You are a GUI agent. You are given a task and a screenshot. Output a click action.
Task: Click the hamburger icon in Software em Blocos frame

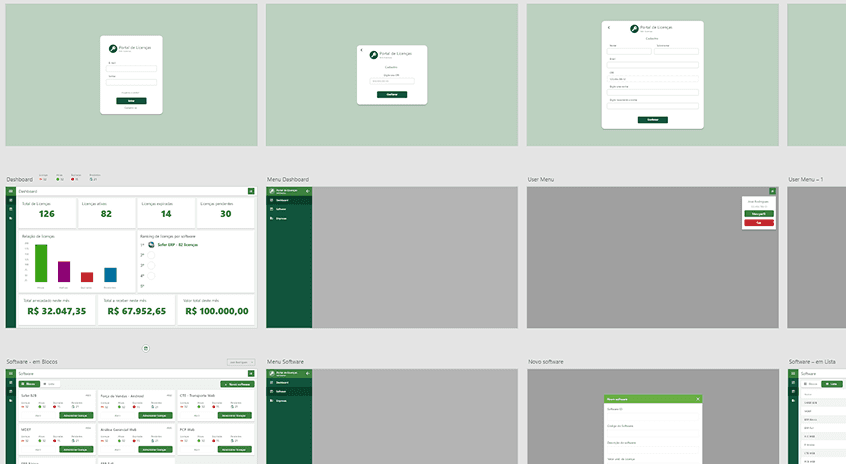coord(11,373)
